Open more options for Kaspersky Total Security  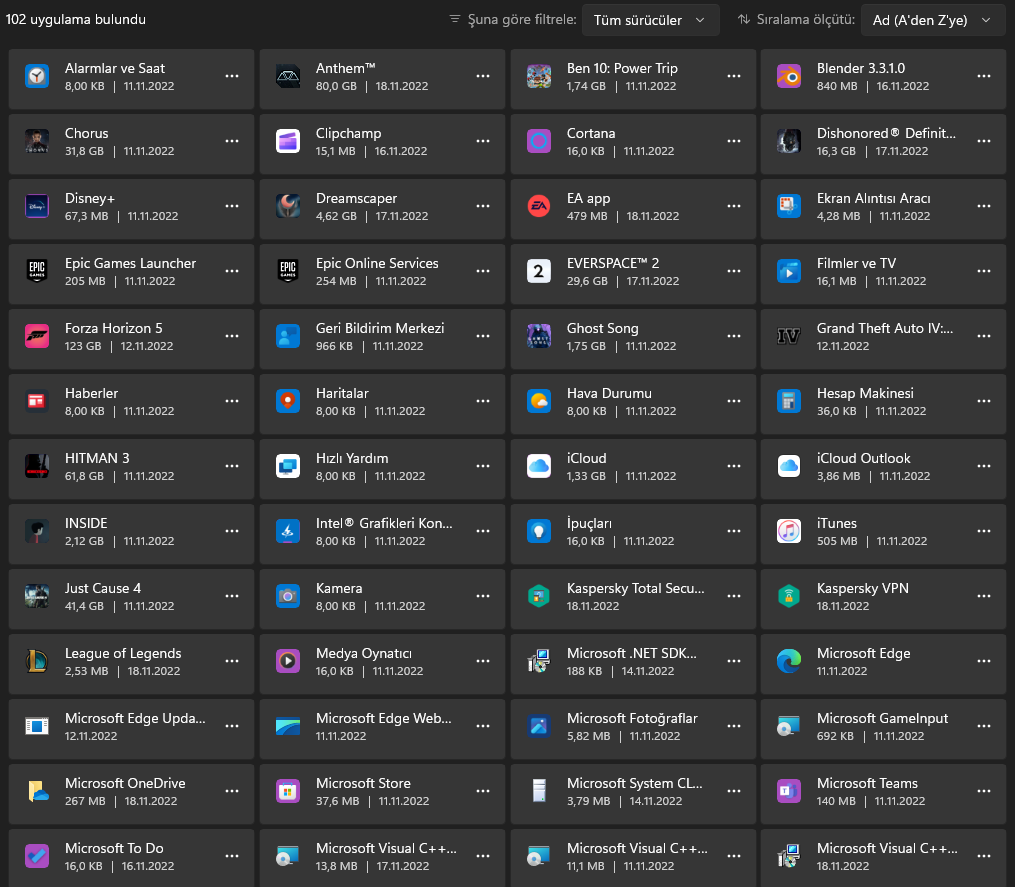(x=733, y=596)
